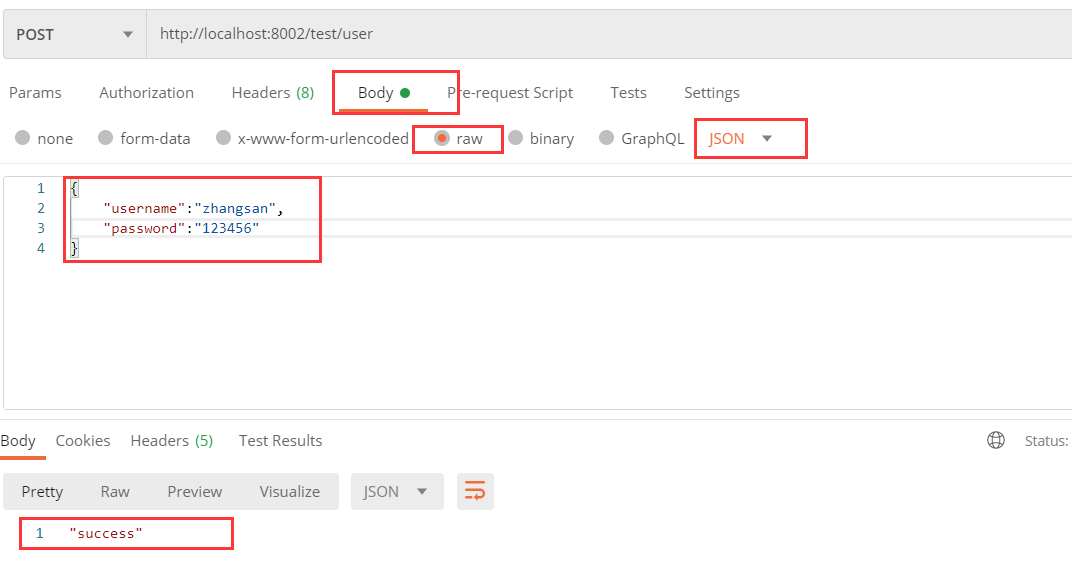1072x572 pixels.
Task: Switch to Preview response view
Action: tap(195, 492)
